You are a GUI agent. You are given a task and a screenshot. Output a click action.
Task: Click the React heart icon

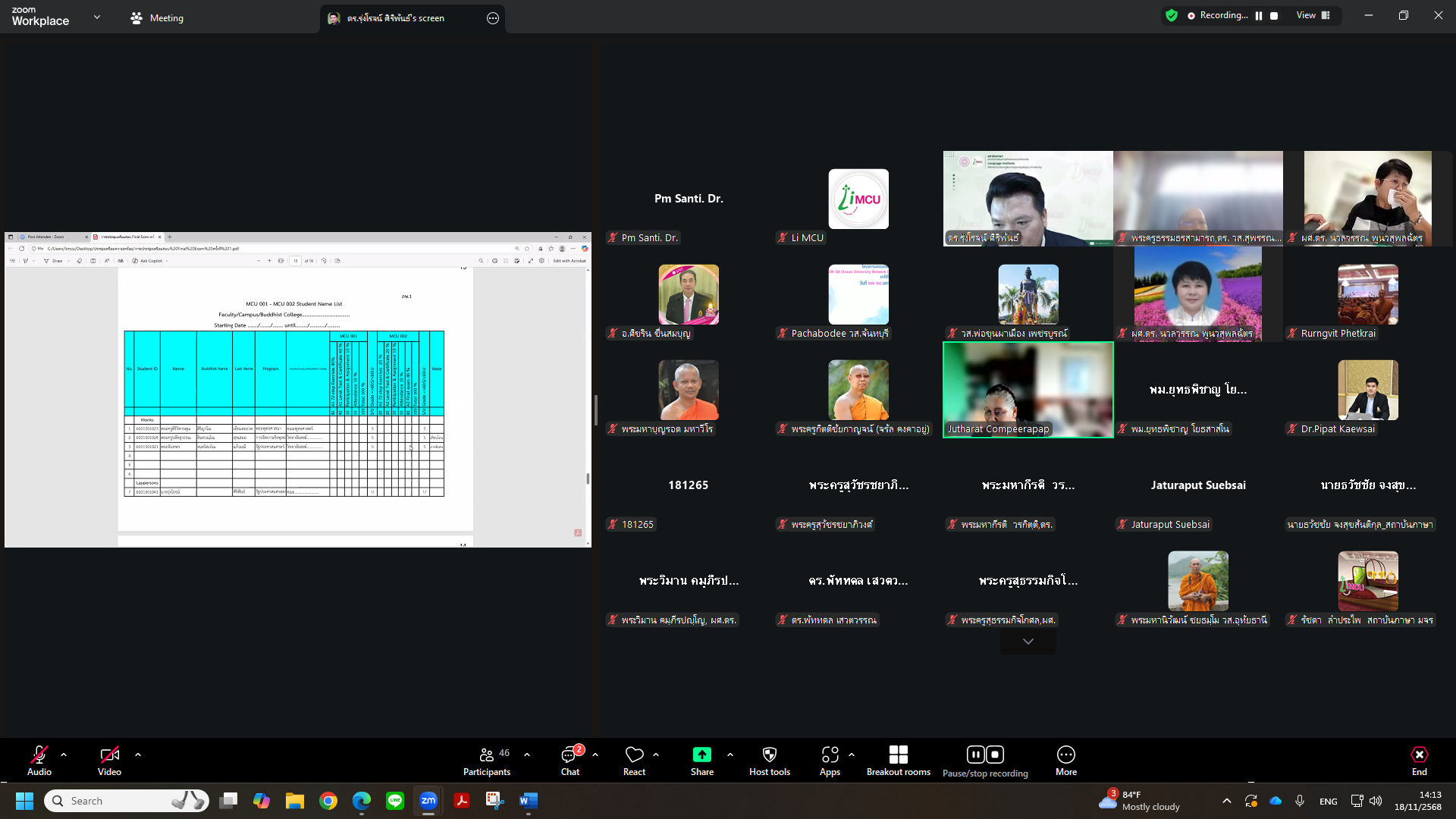tap(634, 761)
